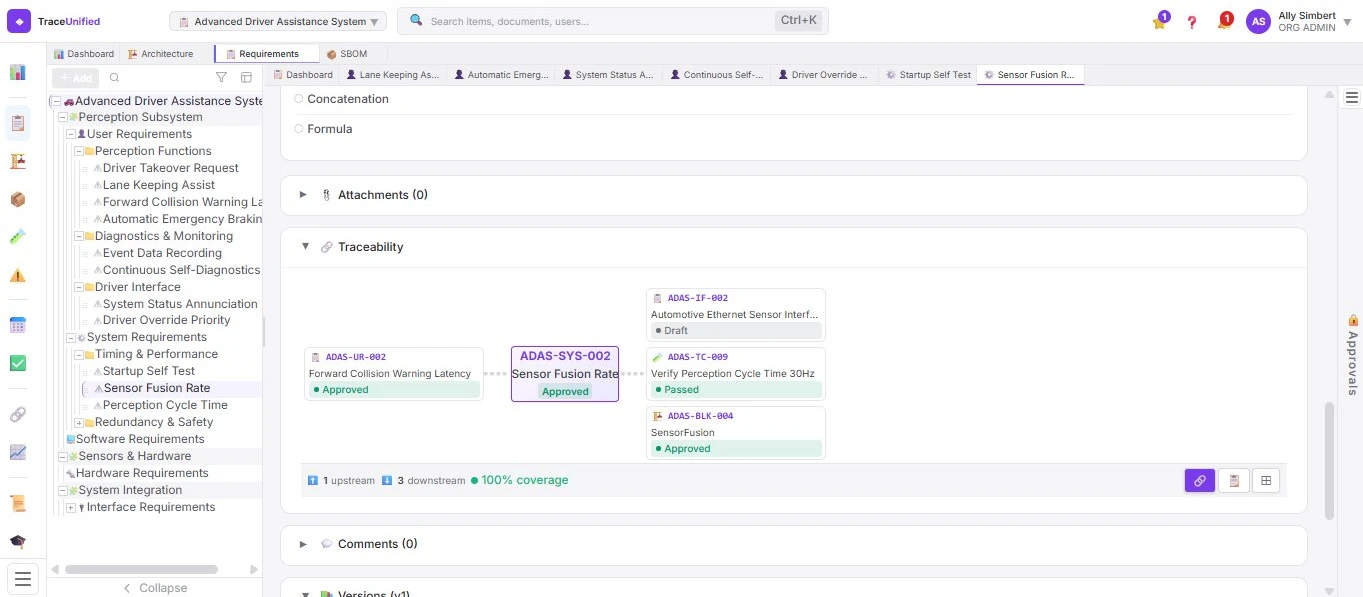
Task: Switch traceability to link graph view
Action: (x=1200, y=481)
